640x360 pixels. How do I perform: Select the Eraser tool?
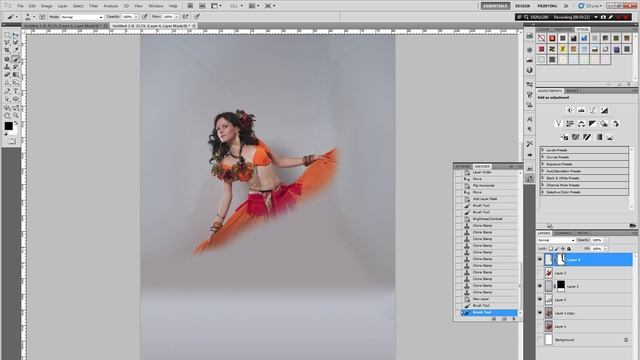click(x=7, y=75)
